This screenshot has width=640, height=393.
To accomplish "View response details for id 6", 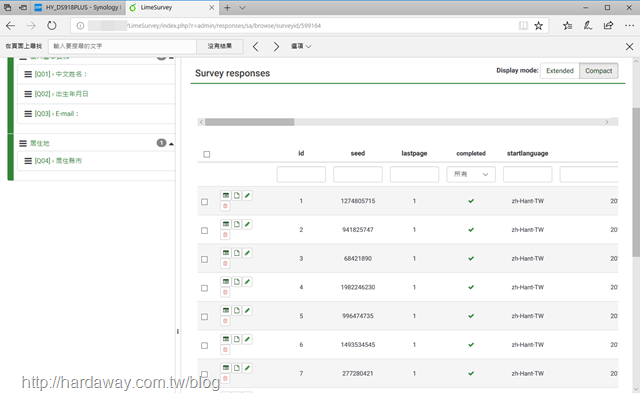I will [226, 339].
